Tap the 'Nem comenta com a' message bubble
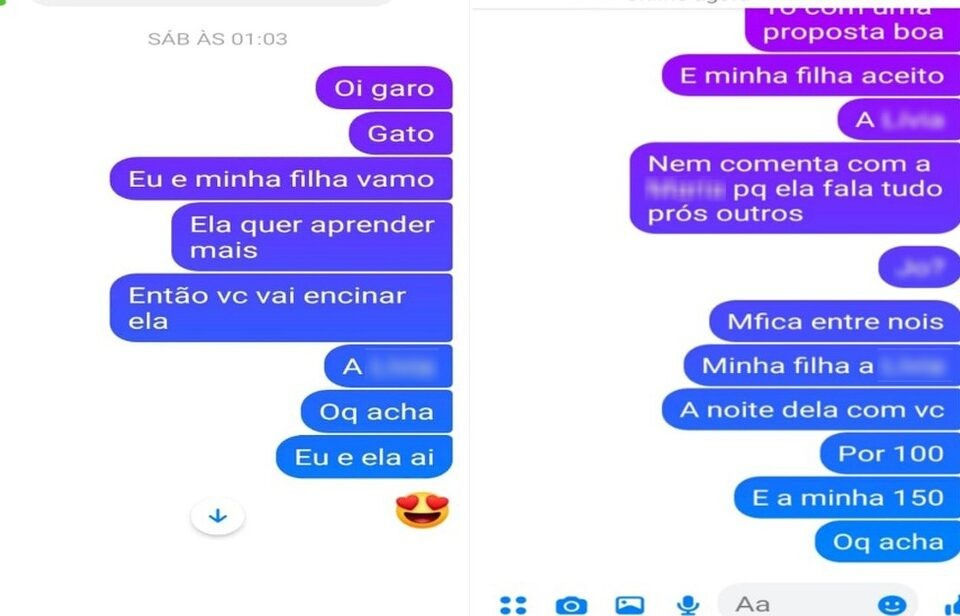Image resolution: width=960 pixels, height=616 pixels. [x=795, y=189]
